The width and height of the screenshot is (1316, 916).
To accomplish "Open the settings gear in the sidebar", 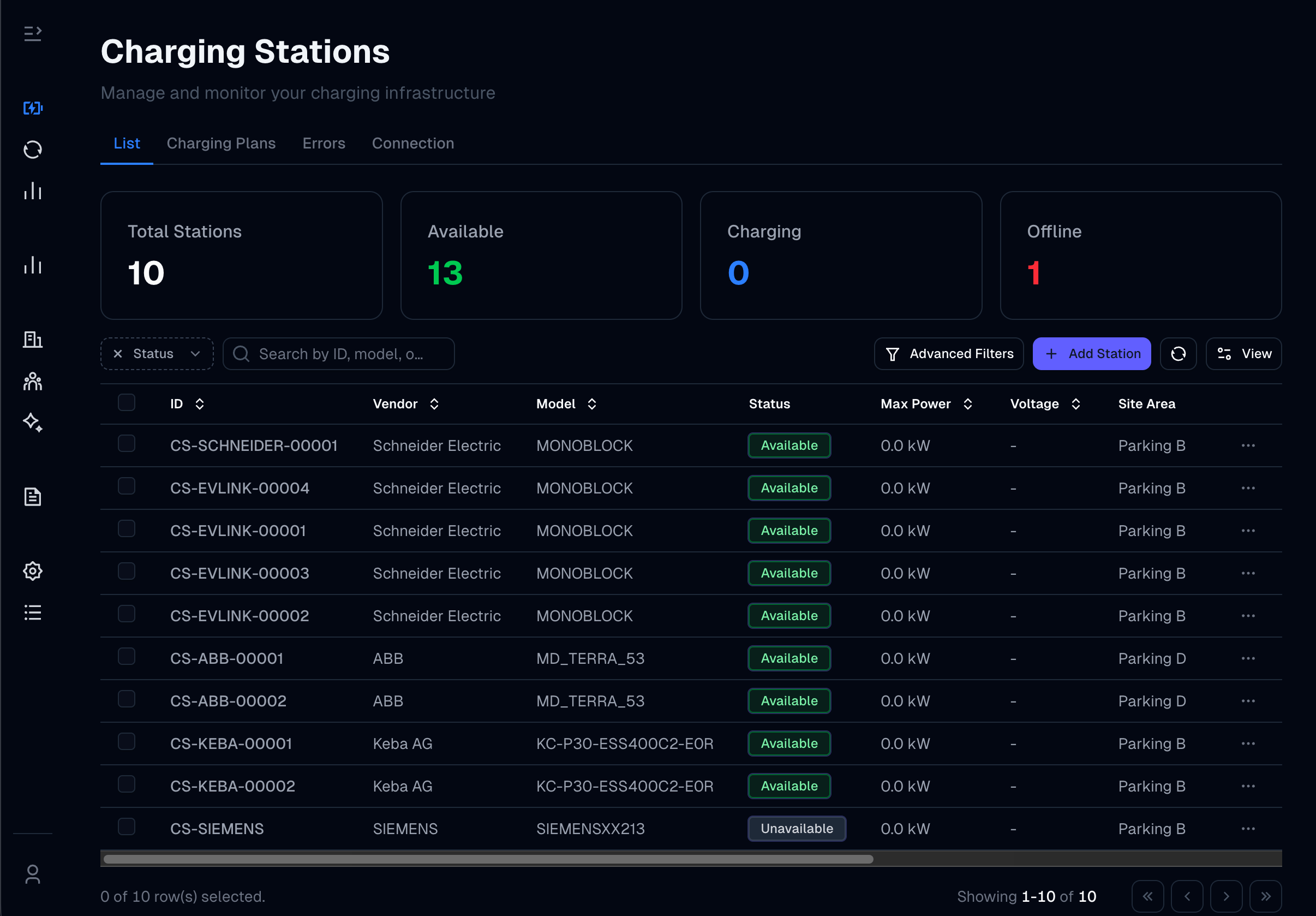I will tap(33, 570).
